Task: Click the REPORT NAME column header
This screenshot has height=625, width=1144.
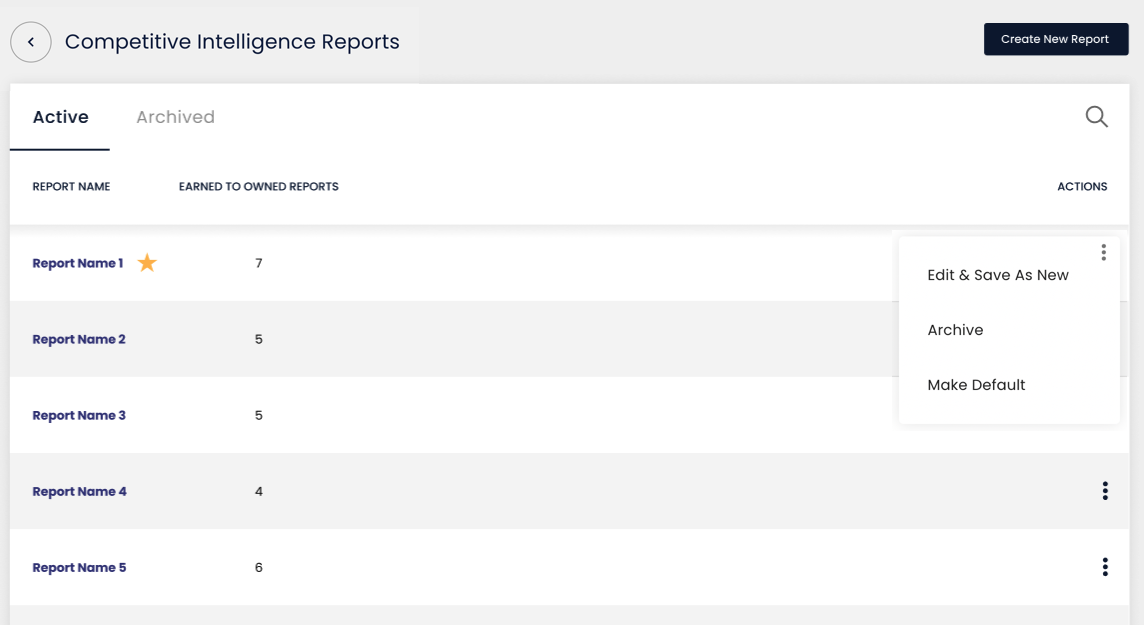Action: click(x=71, y=186)
